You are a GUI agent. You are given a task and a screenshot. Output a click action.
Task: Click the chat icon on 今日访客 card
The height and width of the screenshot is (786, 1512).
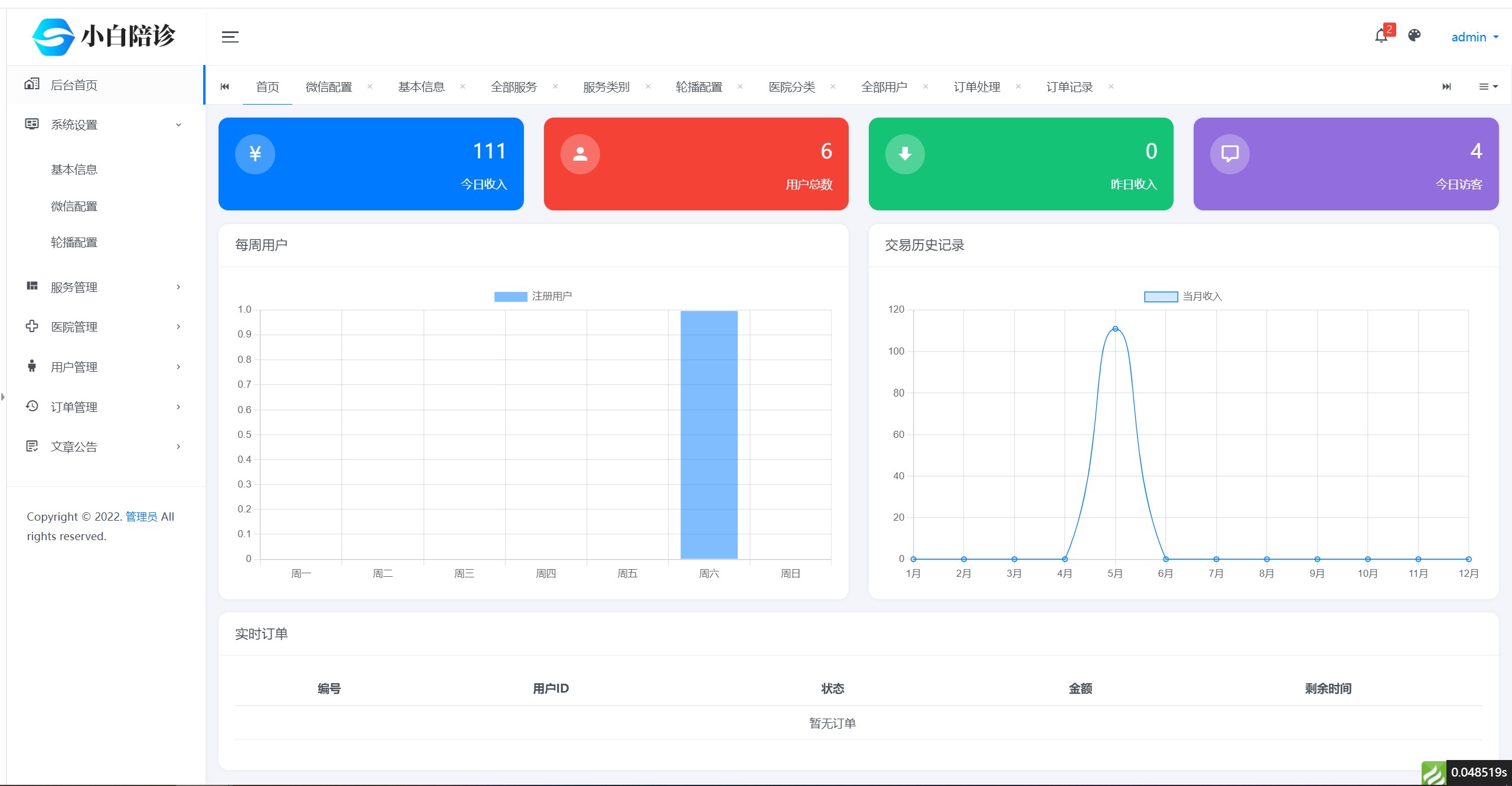coord(1230,154)
